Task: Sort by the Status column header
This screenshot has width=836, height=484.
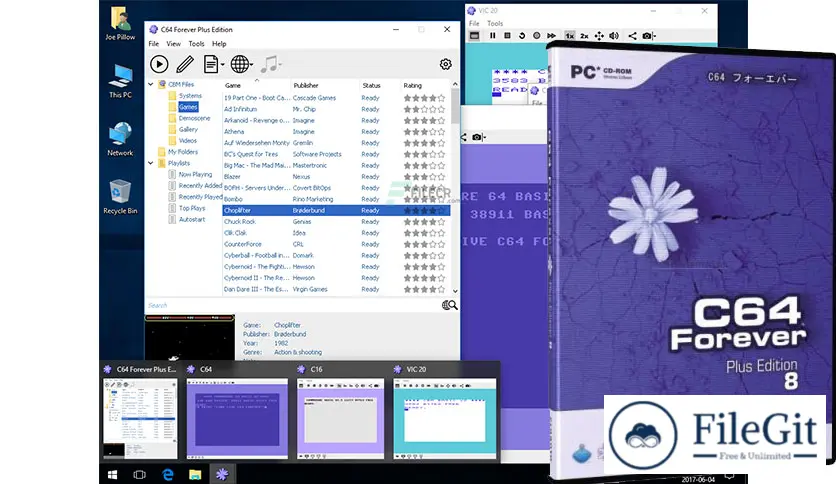Action: (x=380, y=85)
